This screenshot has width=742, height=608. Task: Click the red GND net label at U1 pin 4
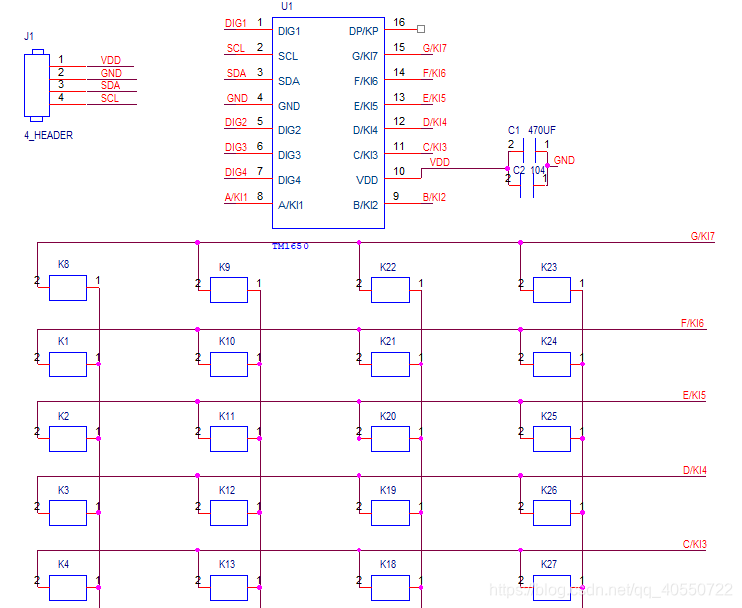click(237, 98)
